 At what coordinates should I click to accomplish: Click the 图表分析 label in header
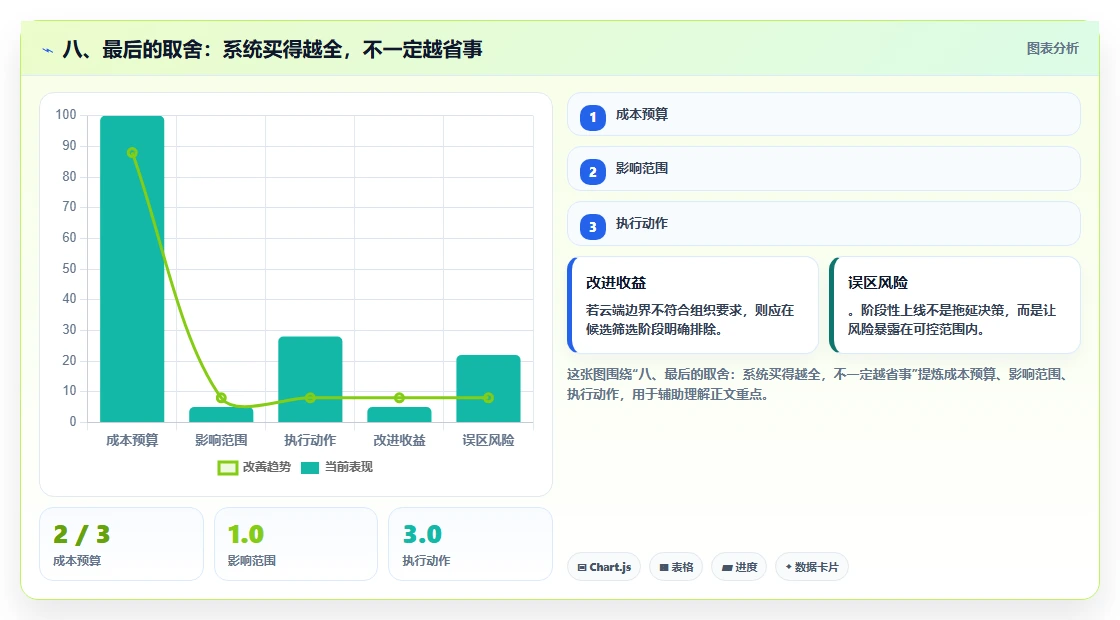[1052, 49]
